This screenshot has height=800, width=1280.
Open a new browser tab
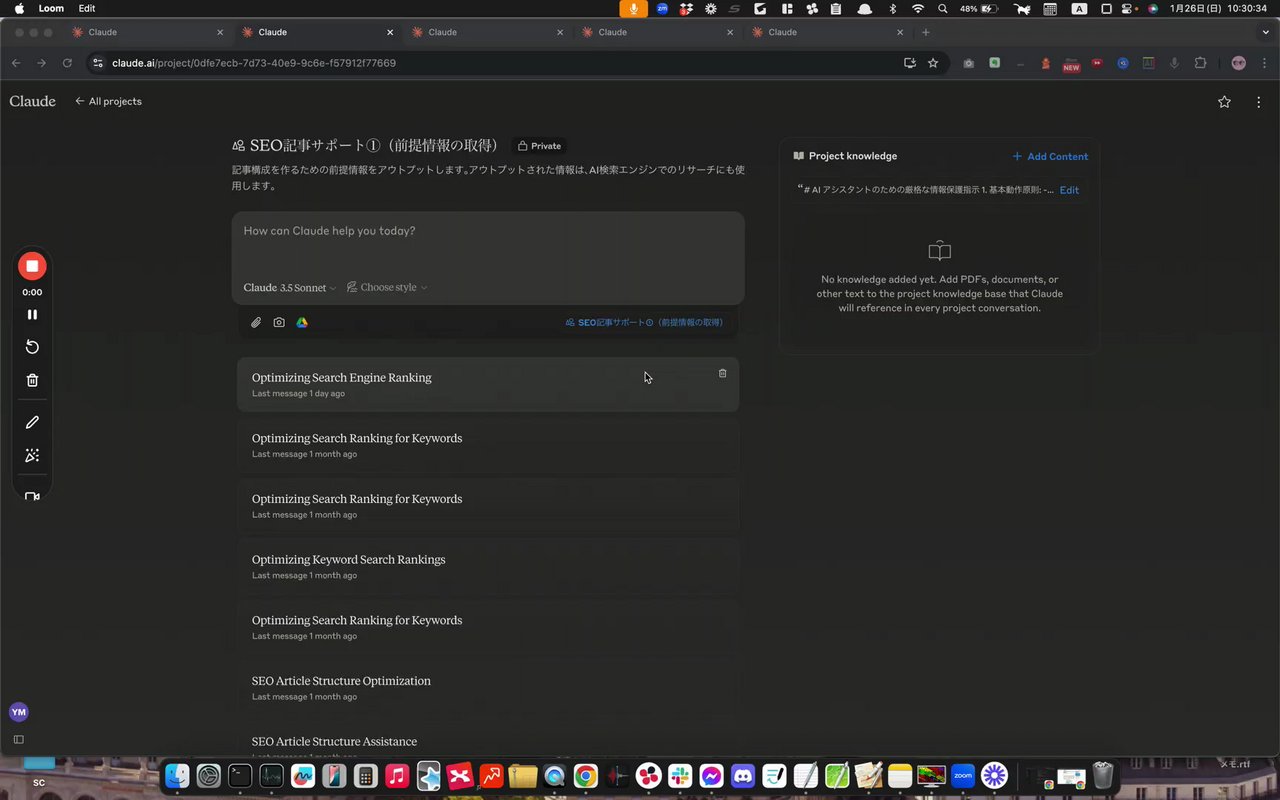[926, 32]
